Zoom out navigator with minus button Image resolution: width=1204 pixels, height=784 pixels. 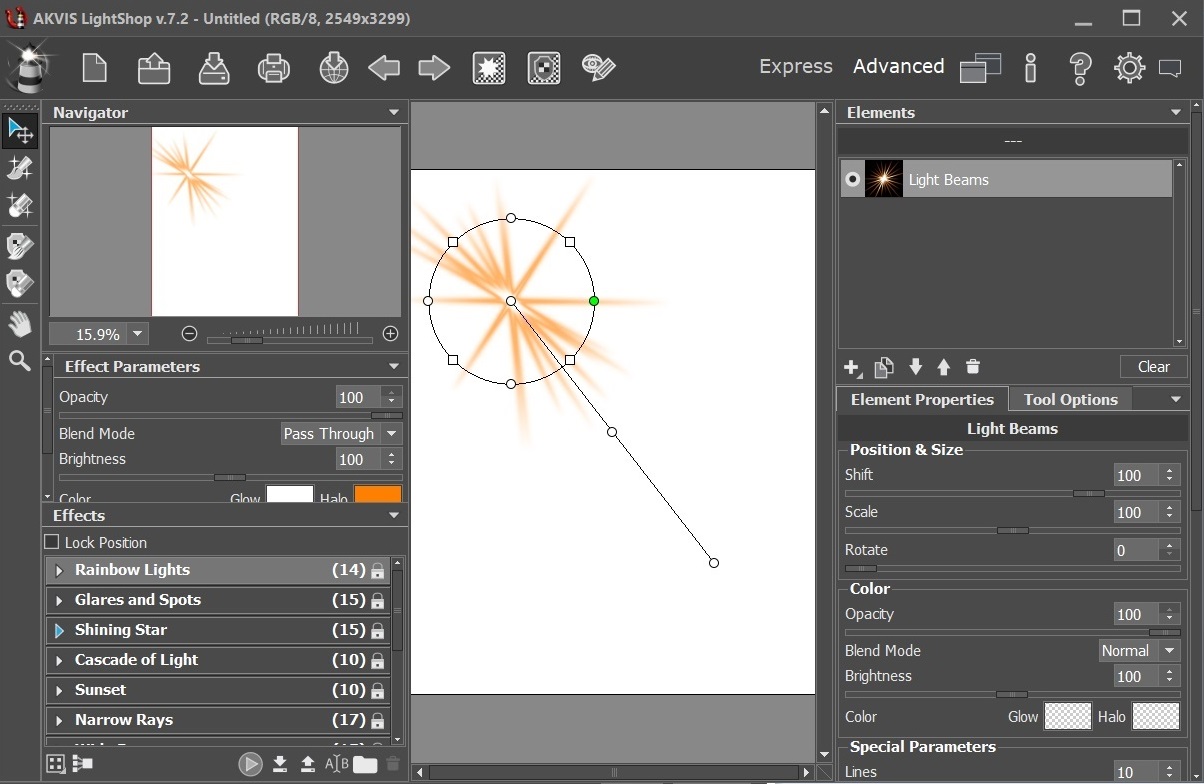(x=190, y=334)
